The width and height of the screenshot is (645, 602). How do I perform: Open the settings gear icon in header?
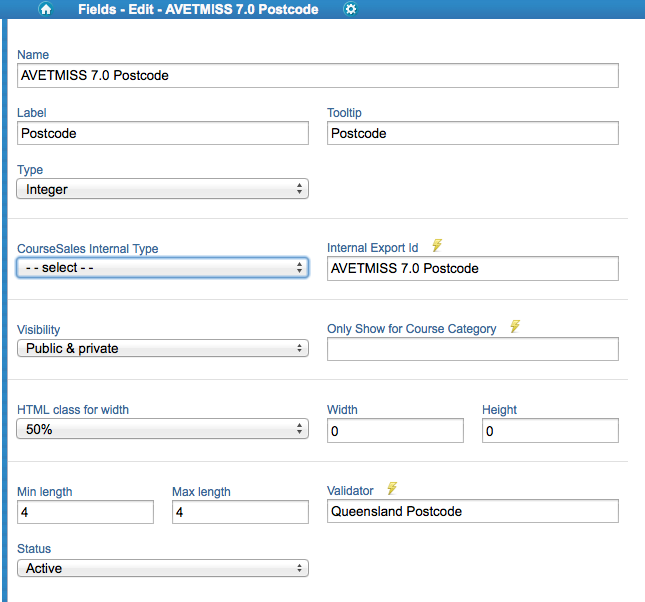tap(350, 9)
